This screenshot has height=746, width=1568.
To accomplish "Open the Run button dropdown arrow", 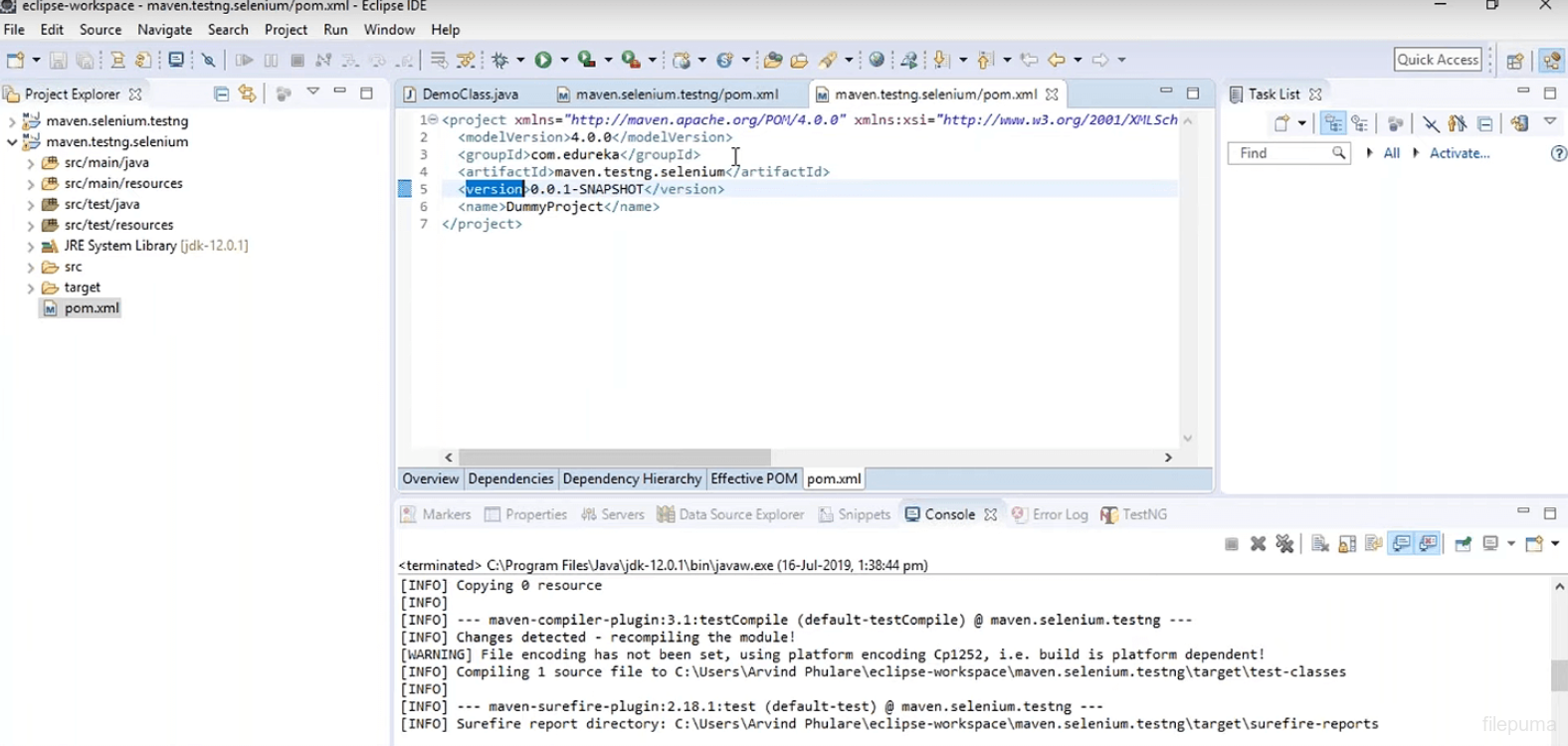I will [x=564, y=60].
